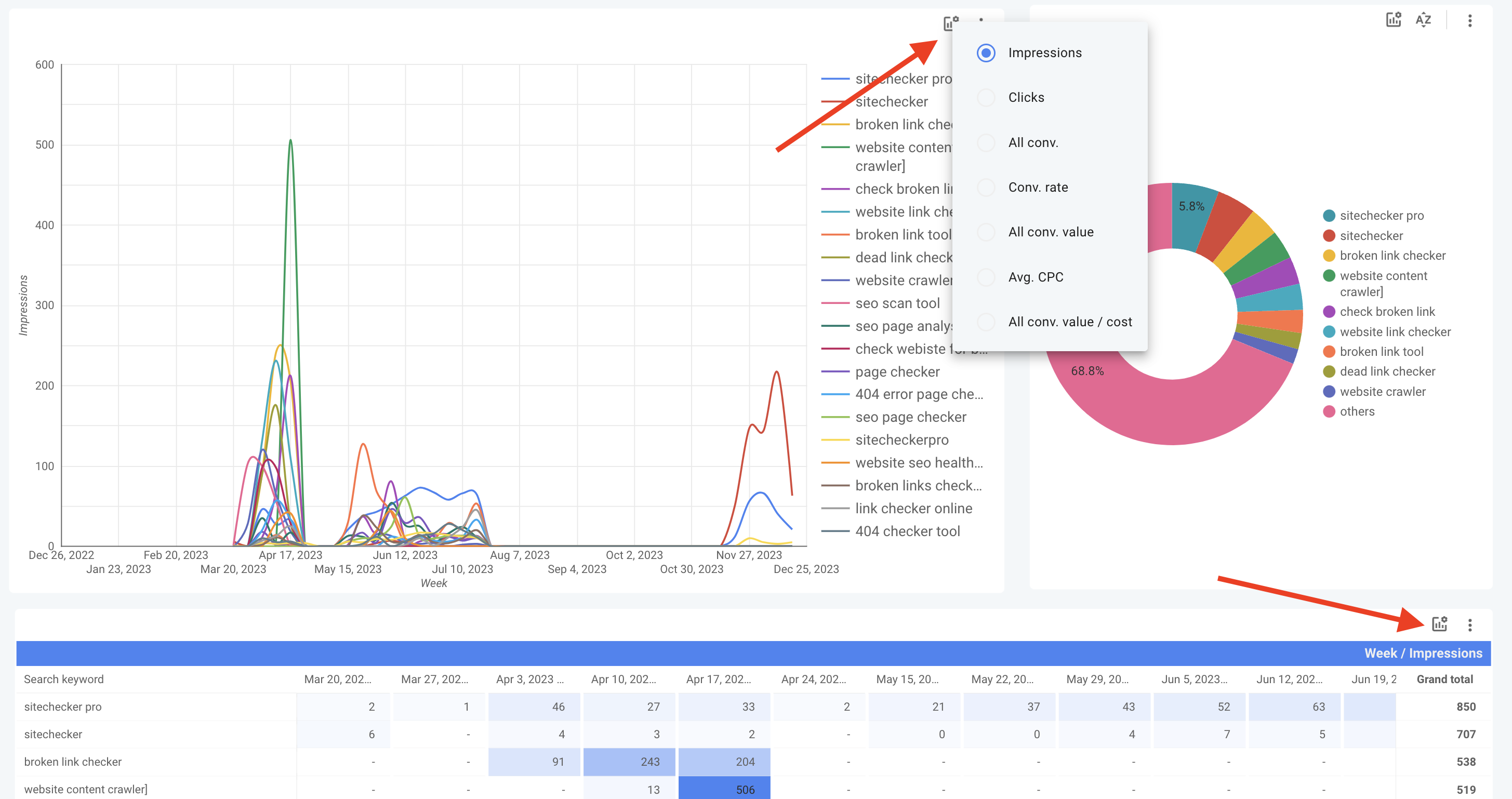Screen dimensions: 1512x799
Task: Click the broken link checker table row label
Action: coord(73,762)
